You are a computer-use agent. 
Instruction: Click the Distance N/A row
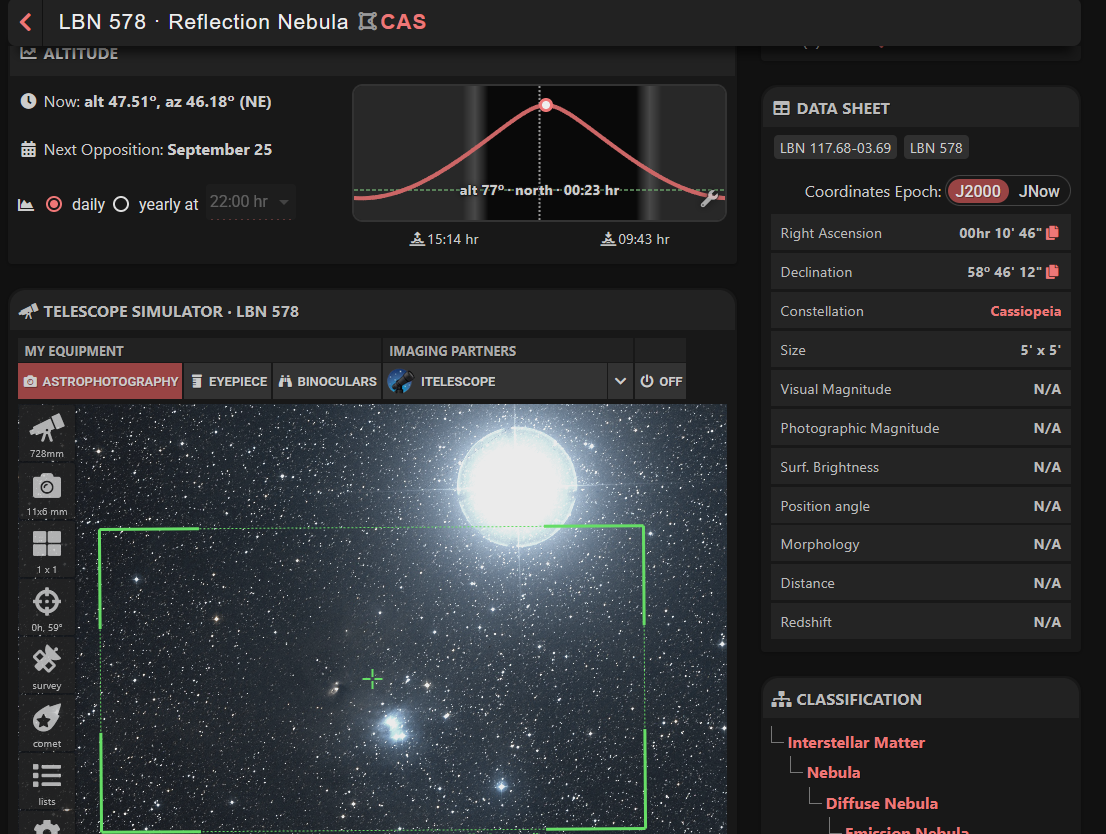coord(920,584)
